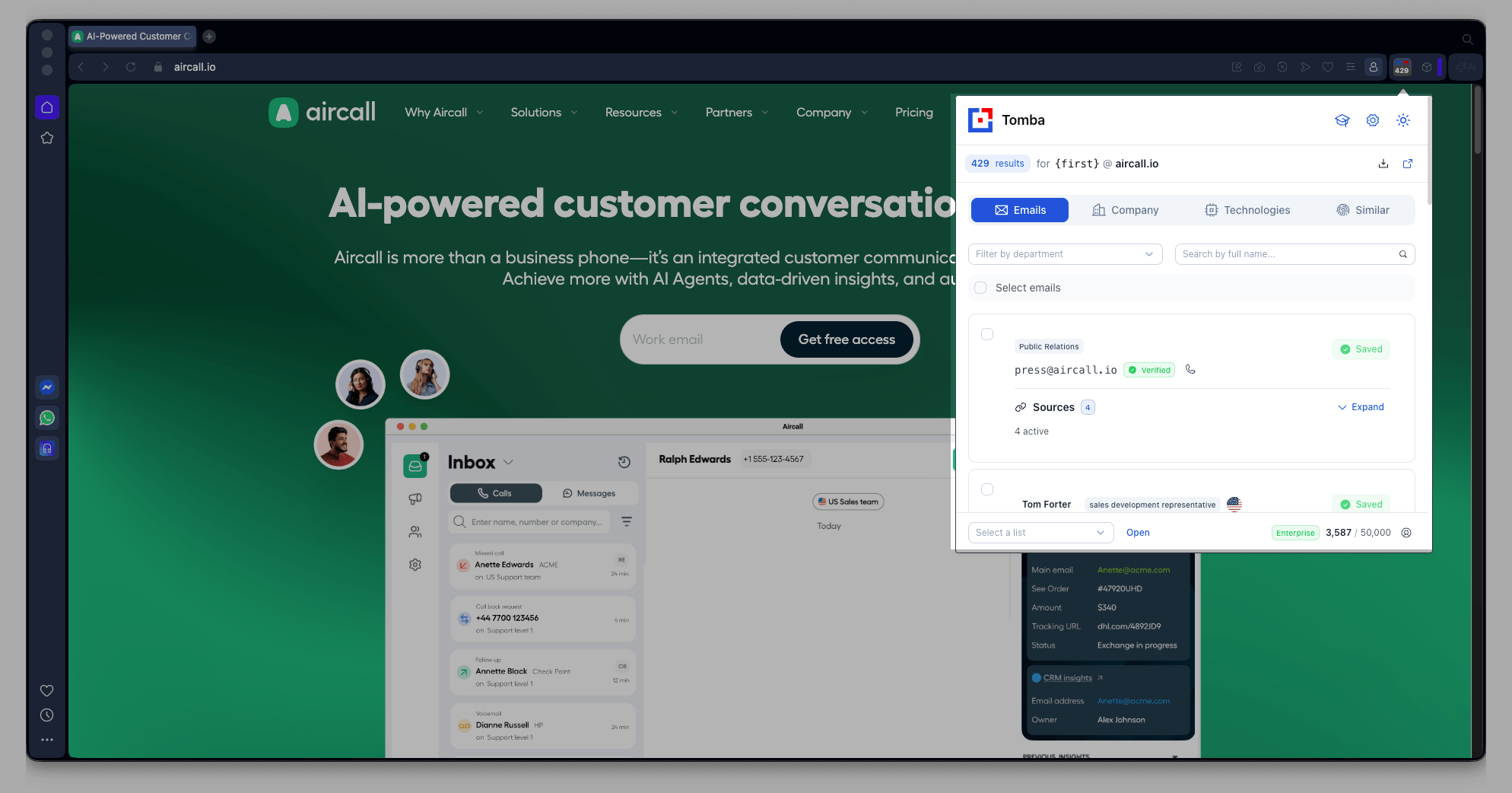Open the Select a list dropdown
Viewport: 1512px width, 793px height.
1040,533
